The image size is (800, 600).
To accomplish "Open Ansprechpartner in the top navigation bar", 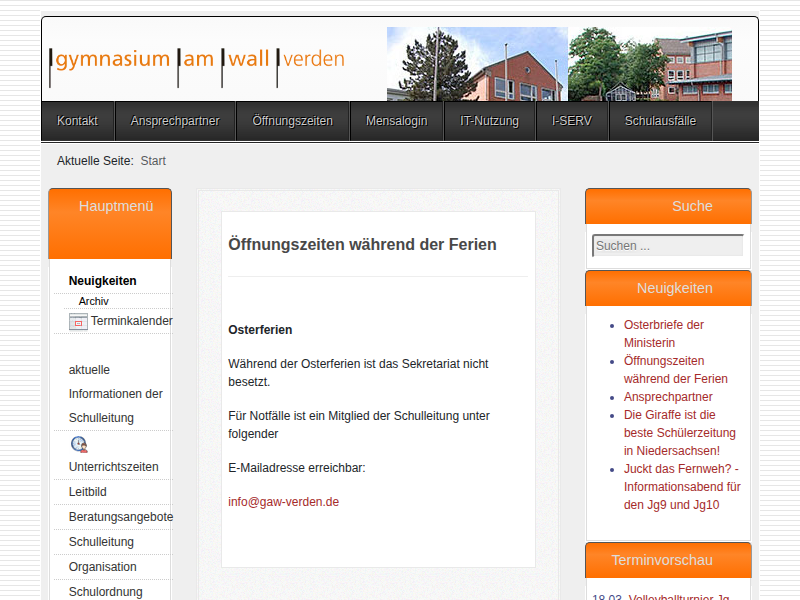I will click(175, 121).
